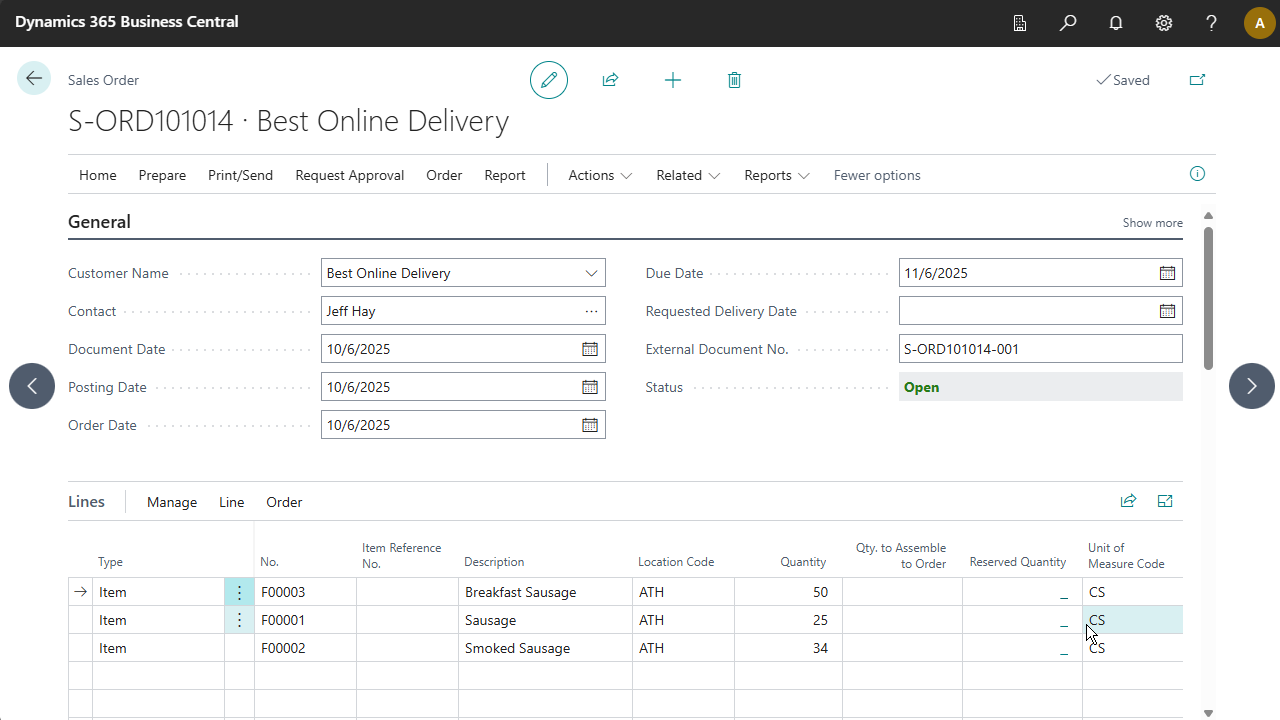This screenshot has height=720, width=1280.
Task: Open the page in a new window
Action: 1197,80
